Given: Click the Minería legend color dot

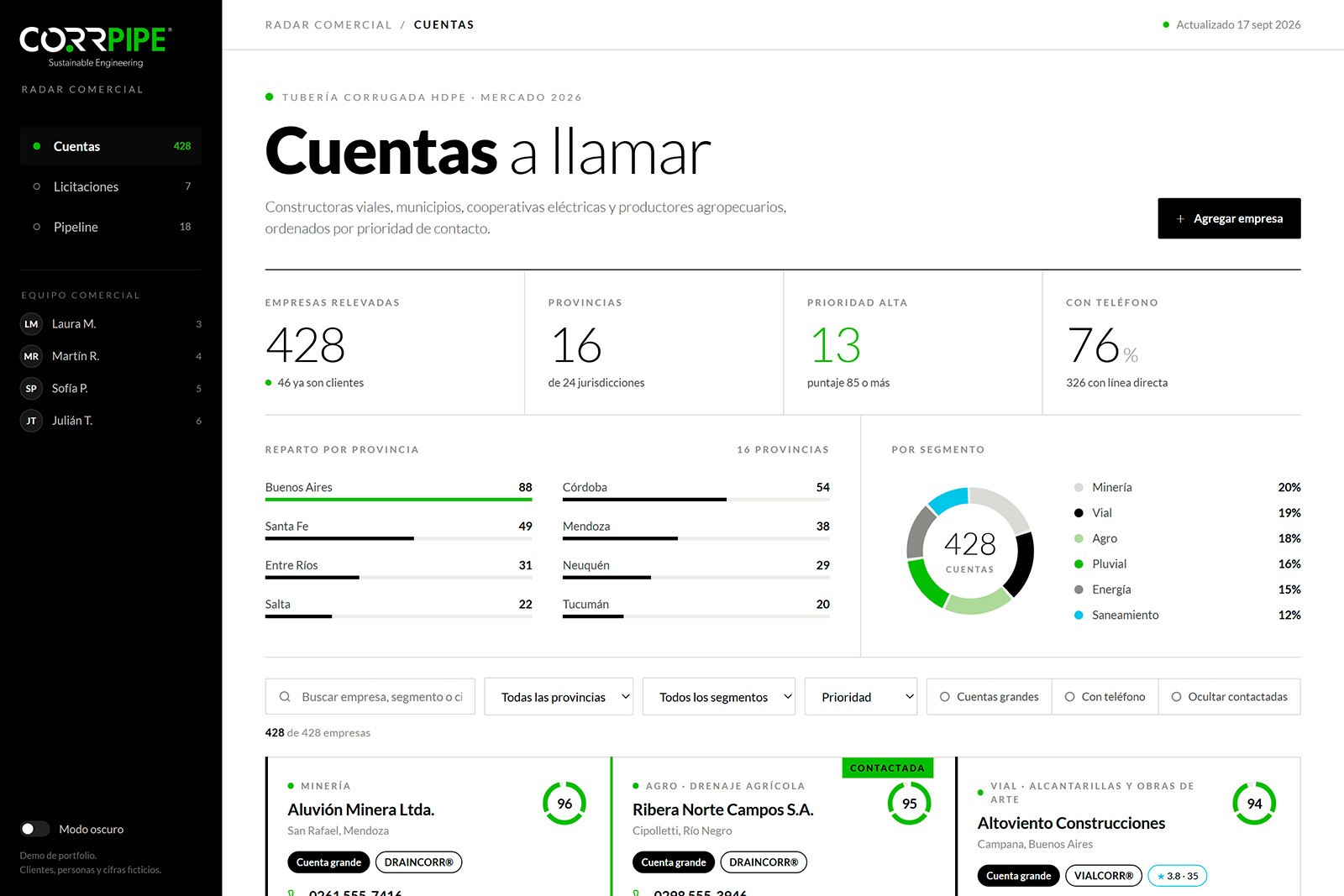Looking at the screenshot, I should (1079, 487).
